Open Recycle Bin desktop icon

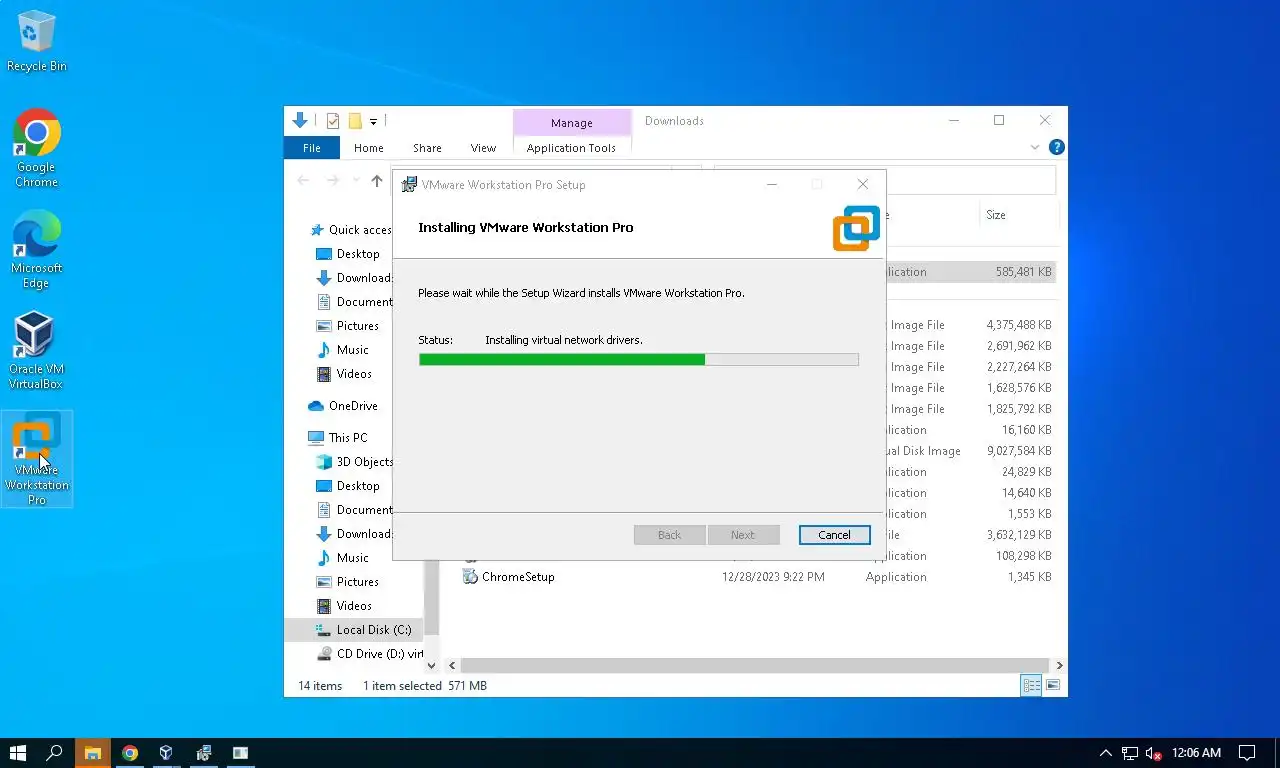tap(37, 42)
